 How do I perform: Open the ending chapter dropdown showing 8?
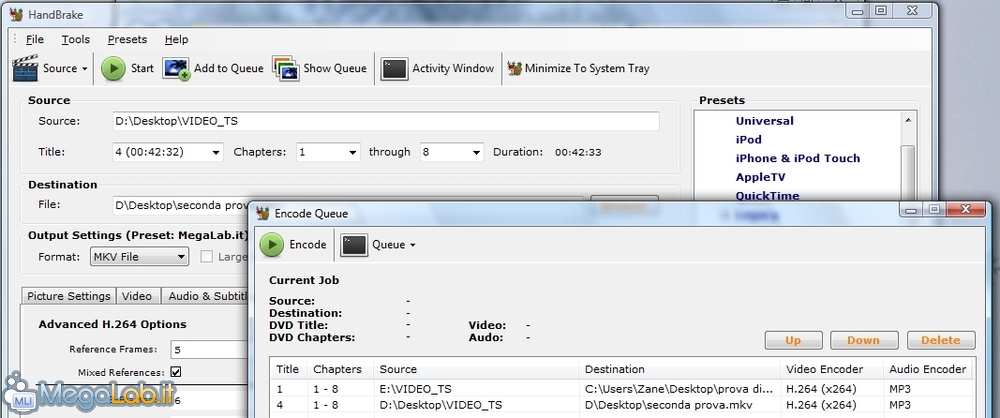coord(452,153)
